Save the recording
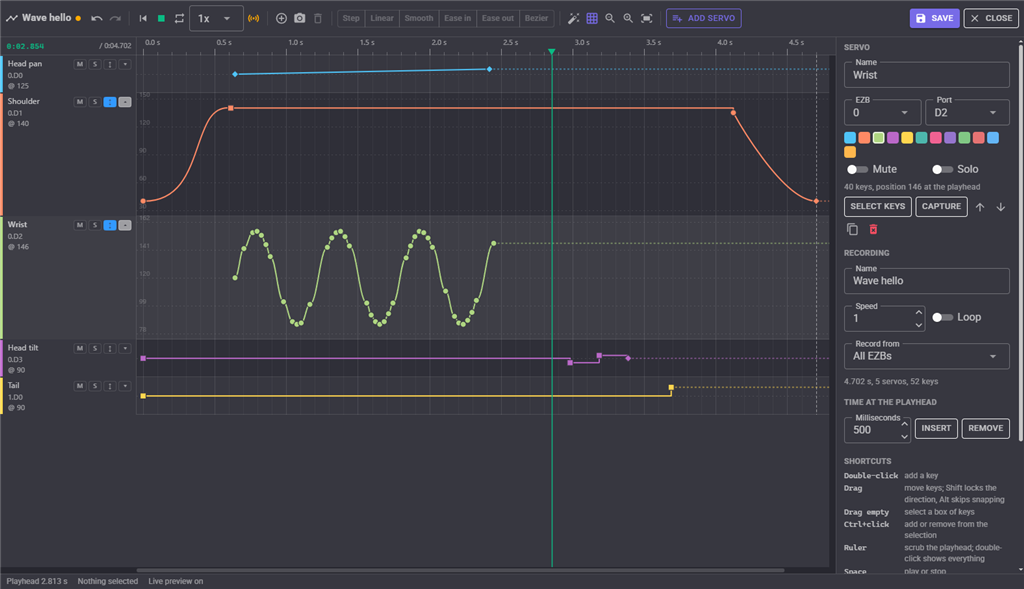This screenshot has width=1024, height=589. [934, 18]
